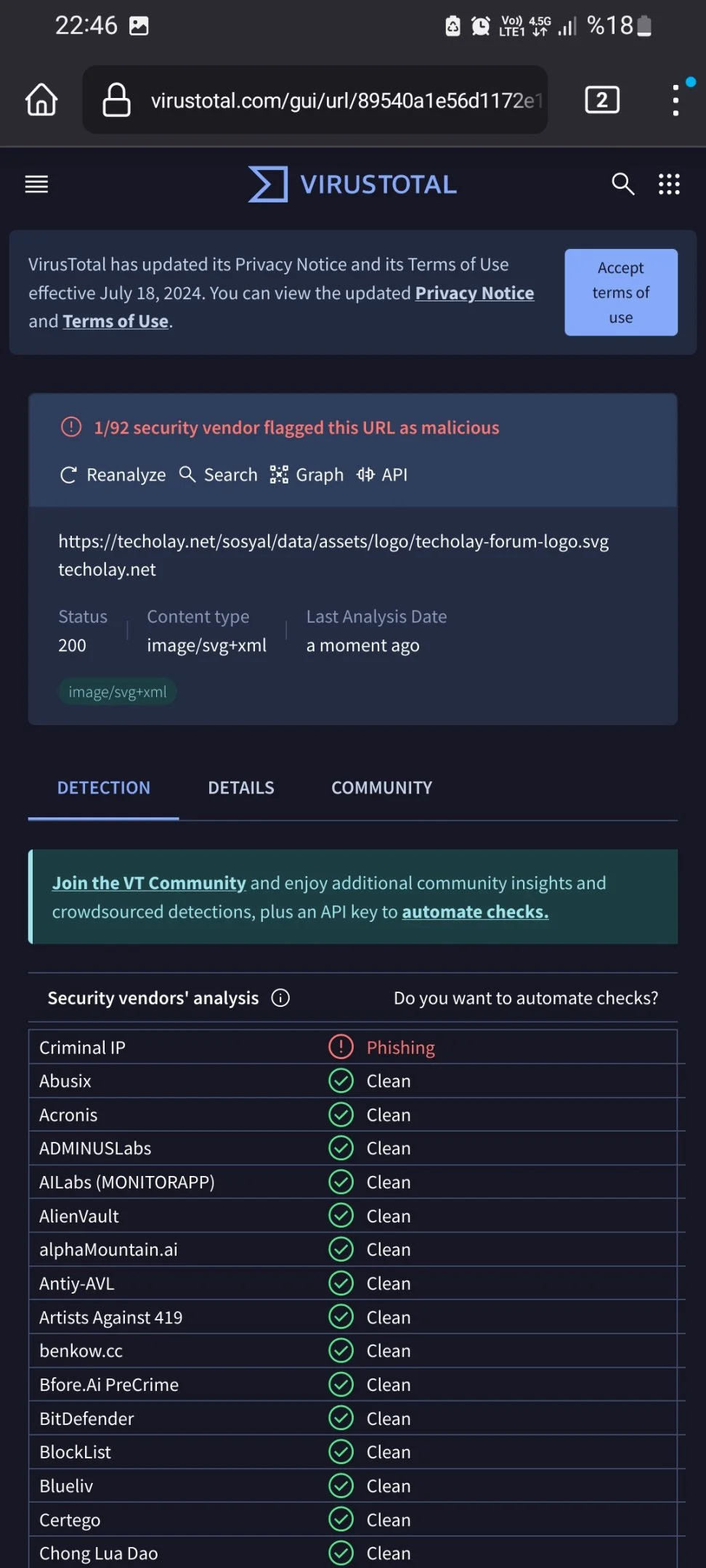Image resolution: width=706 pixels, height=1568 pixels.
Task: Click the image/svg+xml tag chip
Action: point(118,692)
